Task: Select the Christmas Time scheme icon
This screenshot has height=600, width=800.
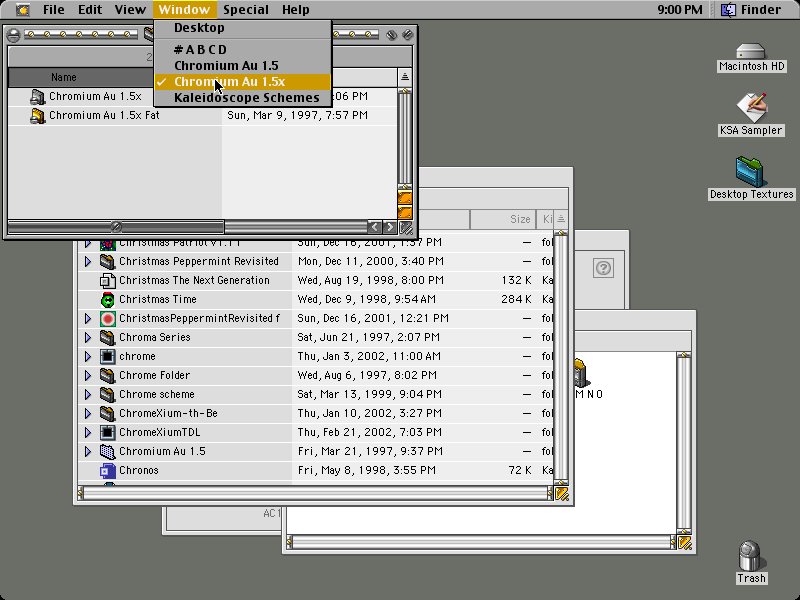Action: coord(107,299)
